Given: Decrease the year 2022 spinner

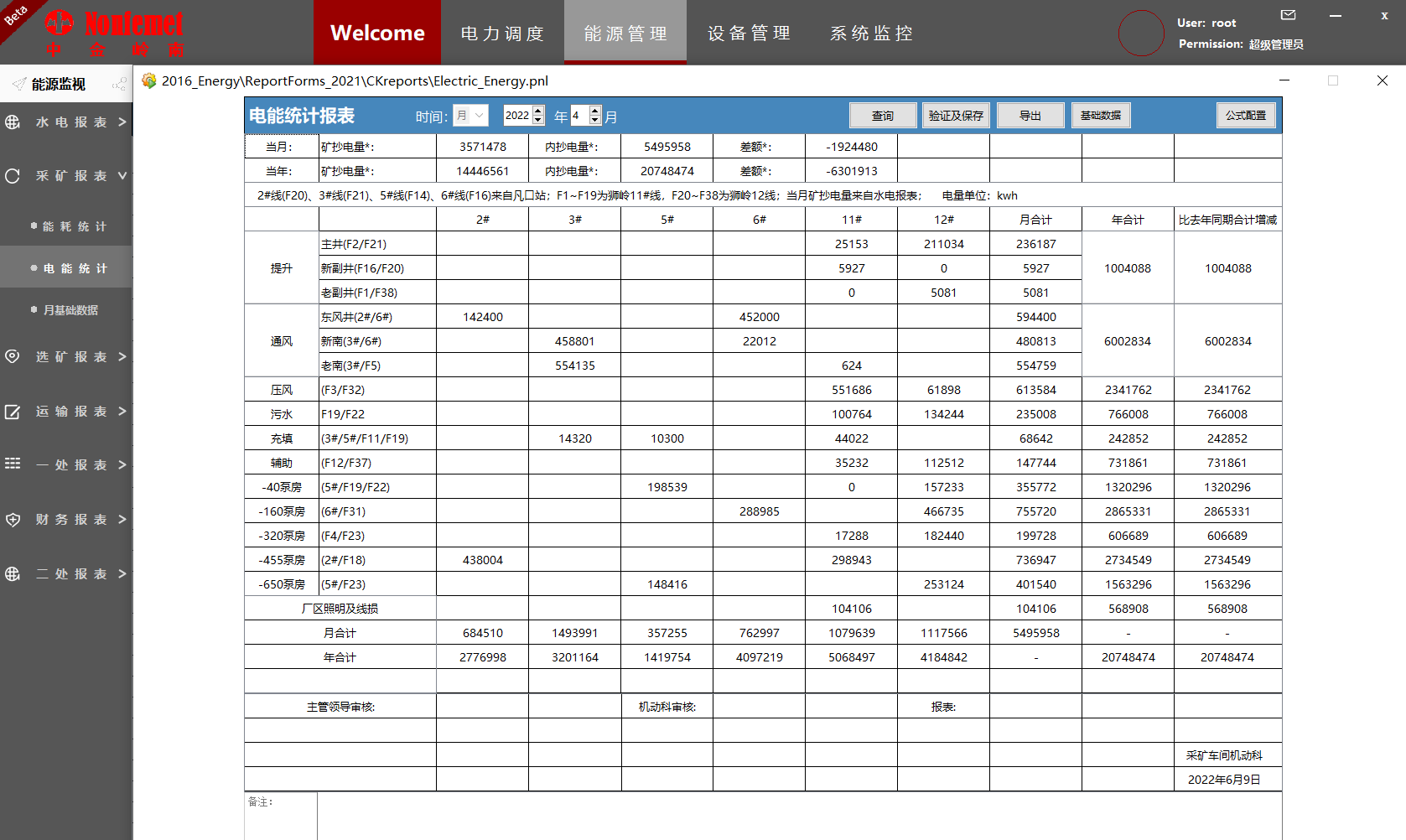Looking at the screenshot, I should pyautogui.click(x=539, y=121).
